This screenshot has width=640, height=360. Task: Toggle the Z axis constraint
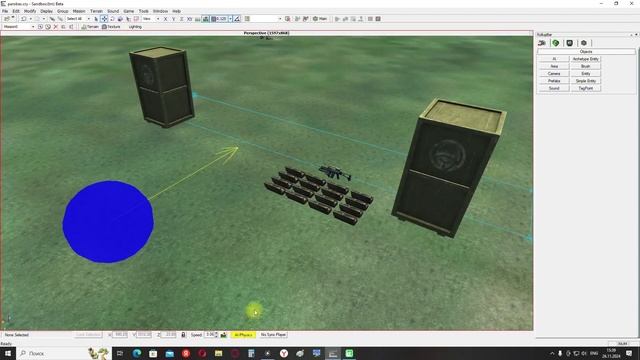pyautogui.click(x=182, y=19)
